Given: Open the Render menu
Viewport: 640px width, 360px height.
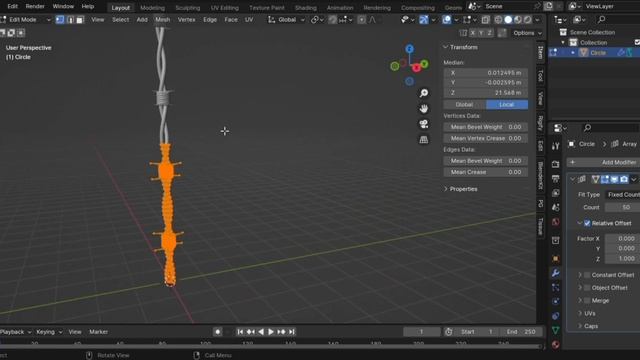Looking at the screenshot, I should coord(35,7).
